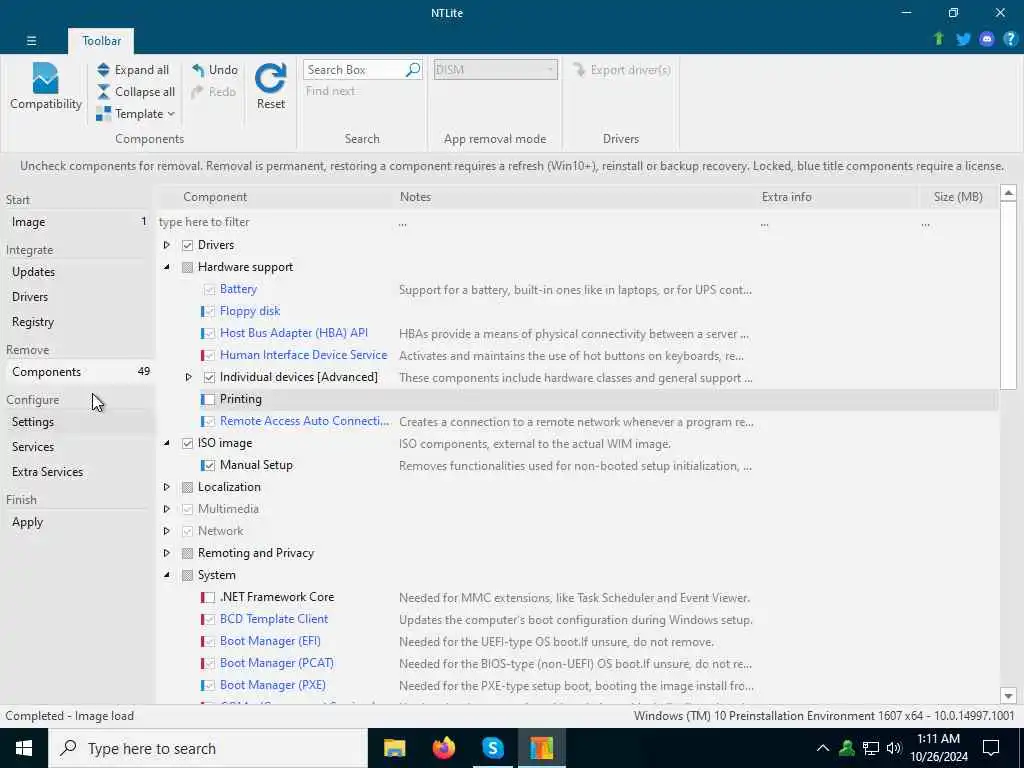Select Boot Manager (PXE) component

click(x=272, y=684)
